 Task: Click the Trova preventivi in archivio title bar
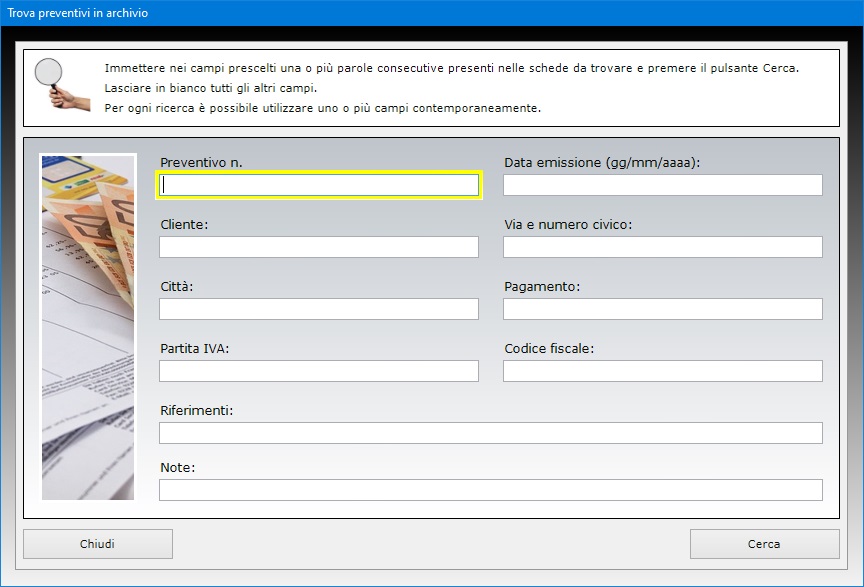click(432, 13)
